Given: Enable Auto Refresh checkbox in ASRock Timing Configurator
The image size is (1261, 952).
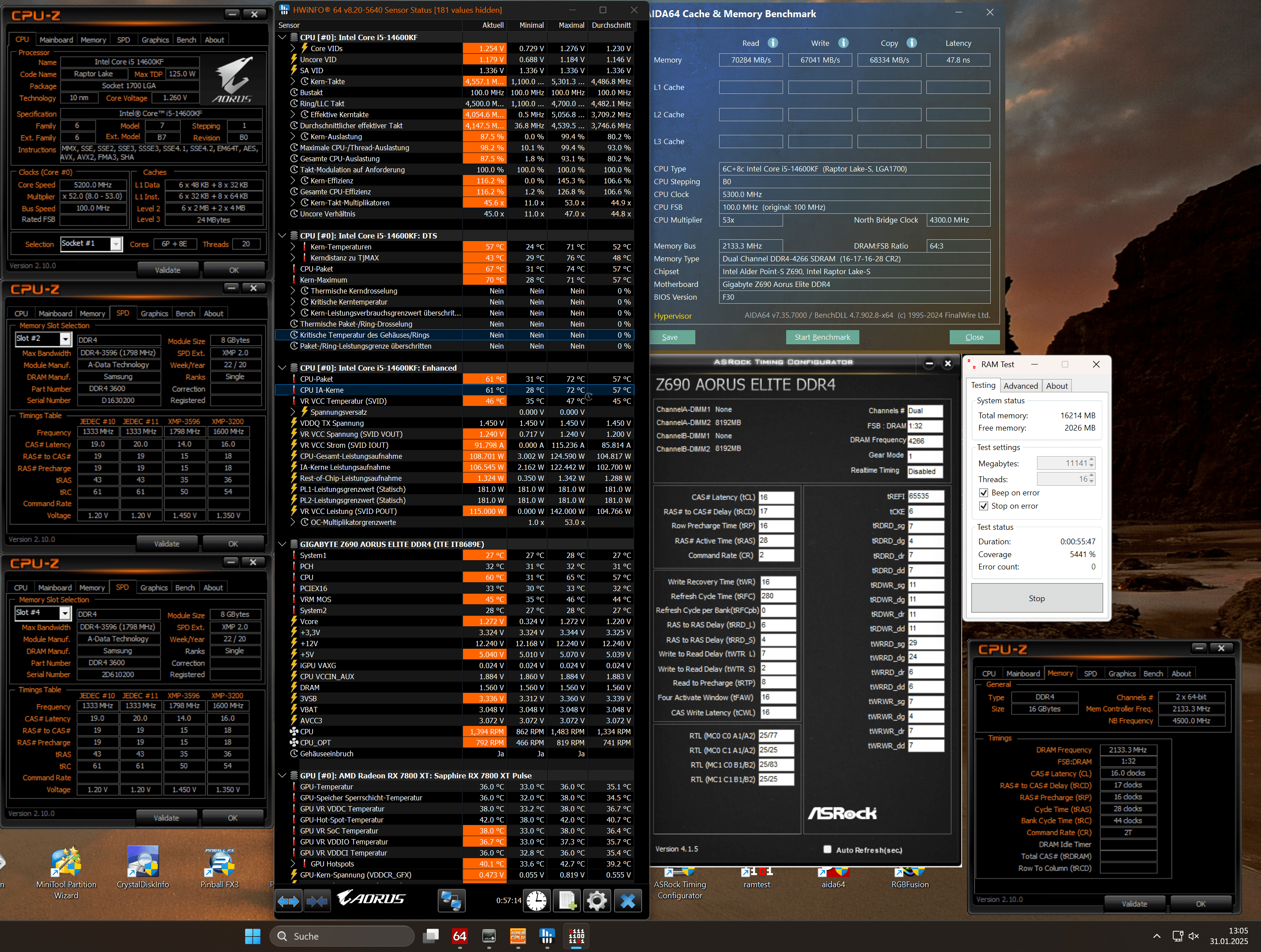Looking at the screenshot, I should point(827,849).
